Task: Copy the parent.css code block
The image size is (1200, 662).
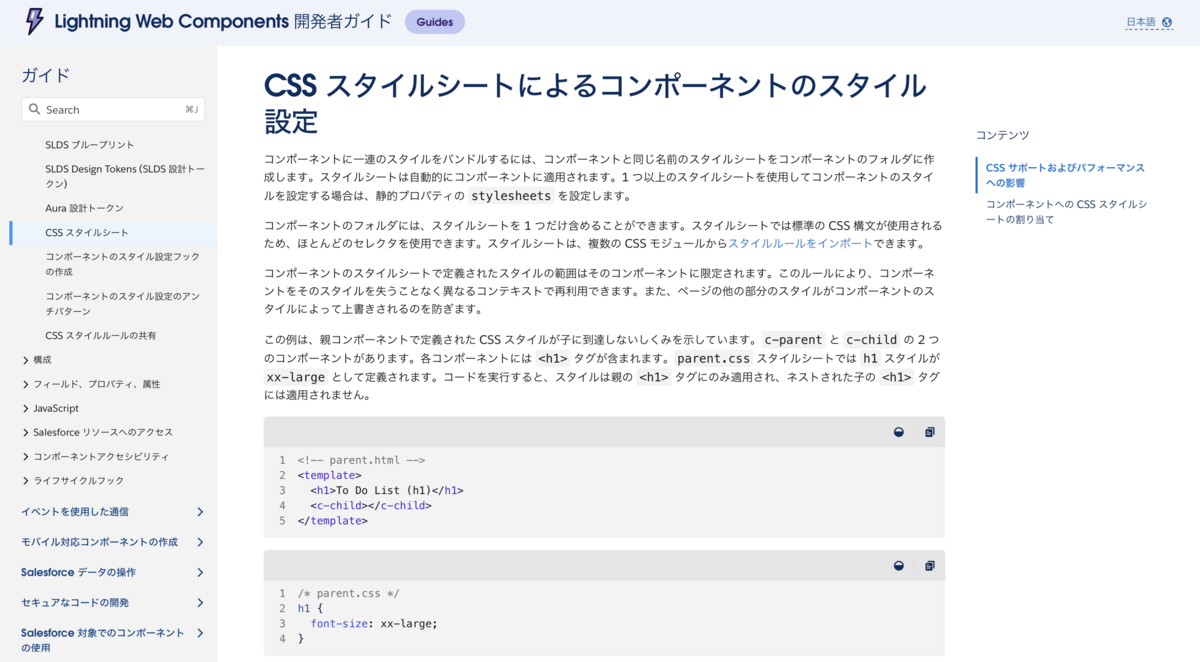Action: [930, 566]
